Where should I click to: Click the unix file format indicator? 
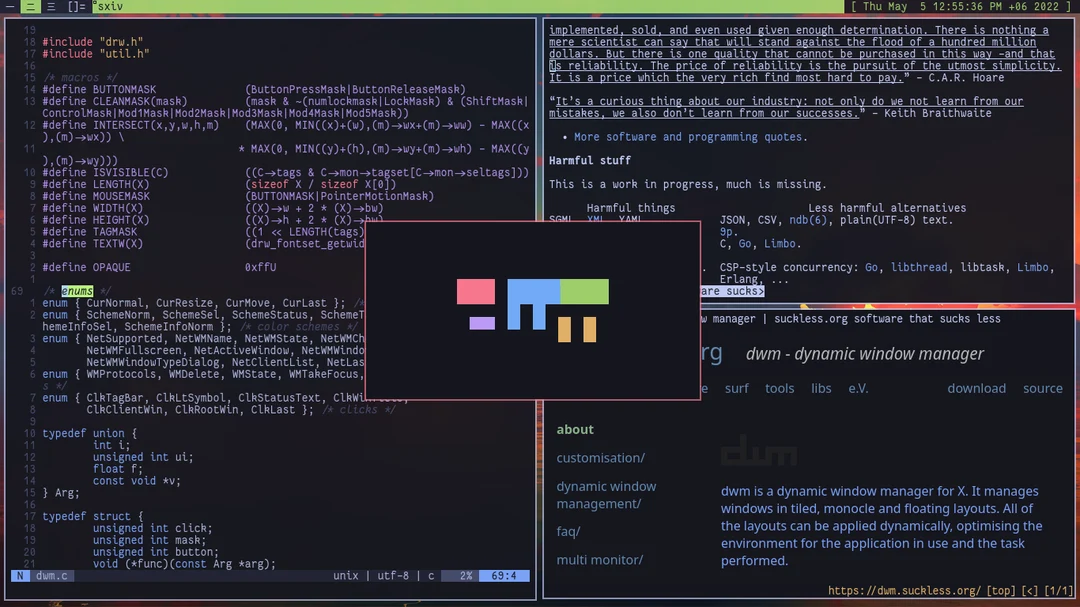pyautogui.click(x=345, y=575)
